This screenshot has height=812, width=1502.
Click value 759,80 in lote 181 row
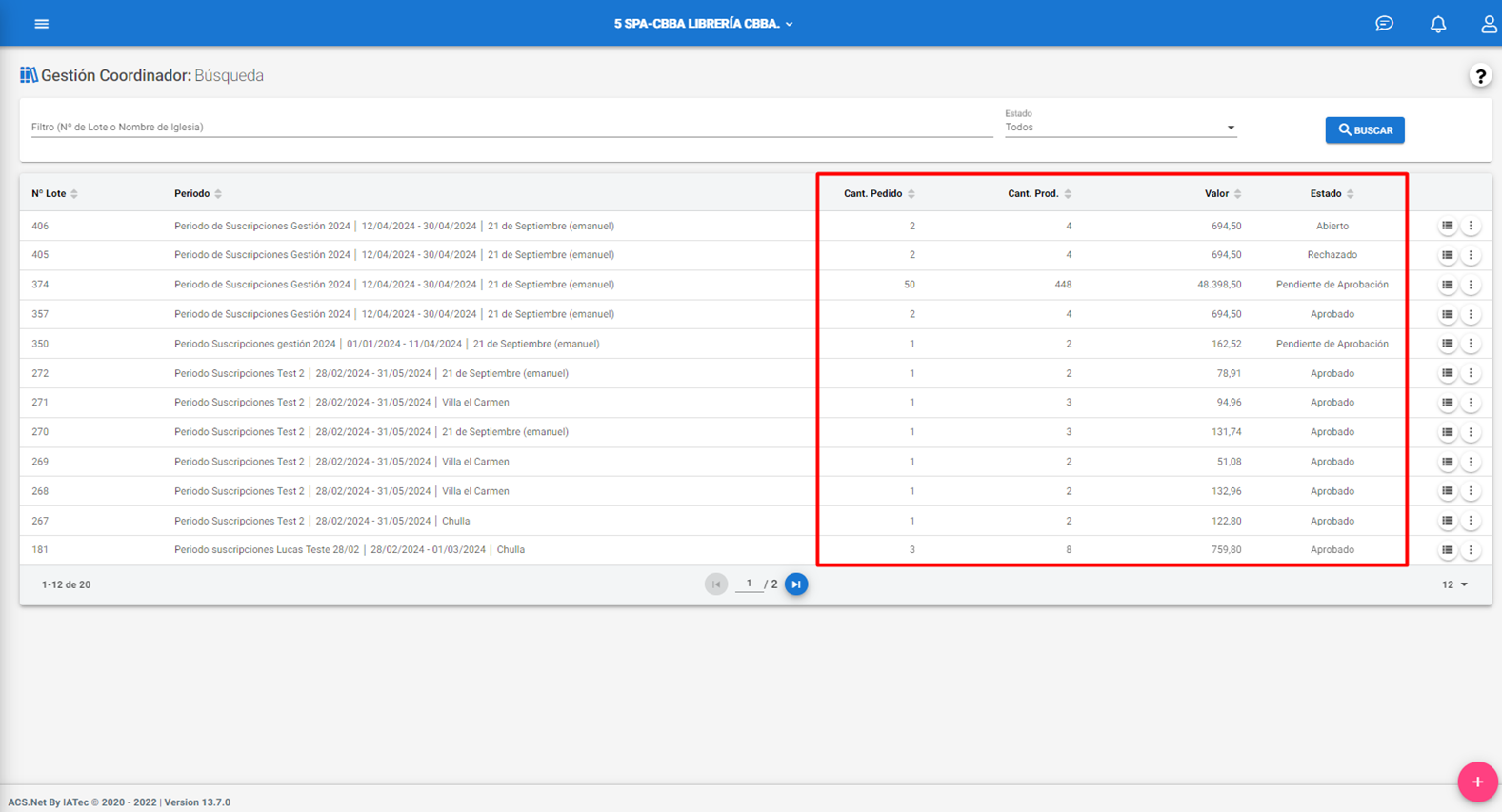click(1226, 550)
